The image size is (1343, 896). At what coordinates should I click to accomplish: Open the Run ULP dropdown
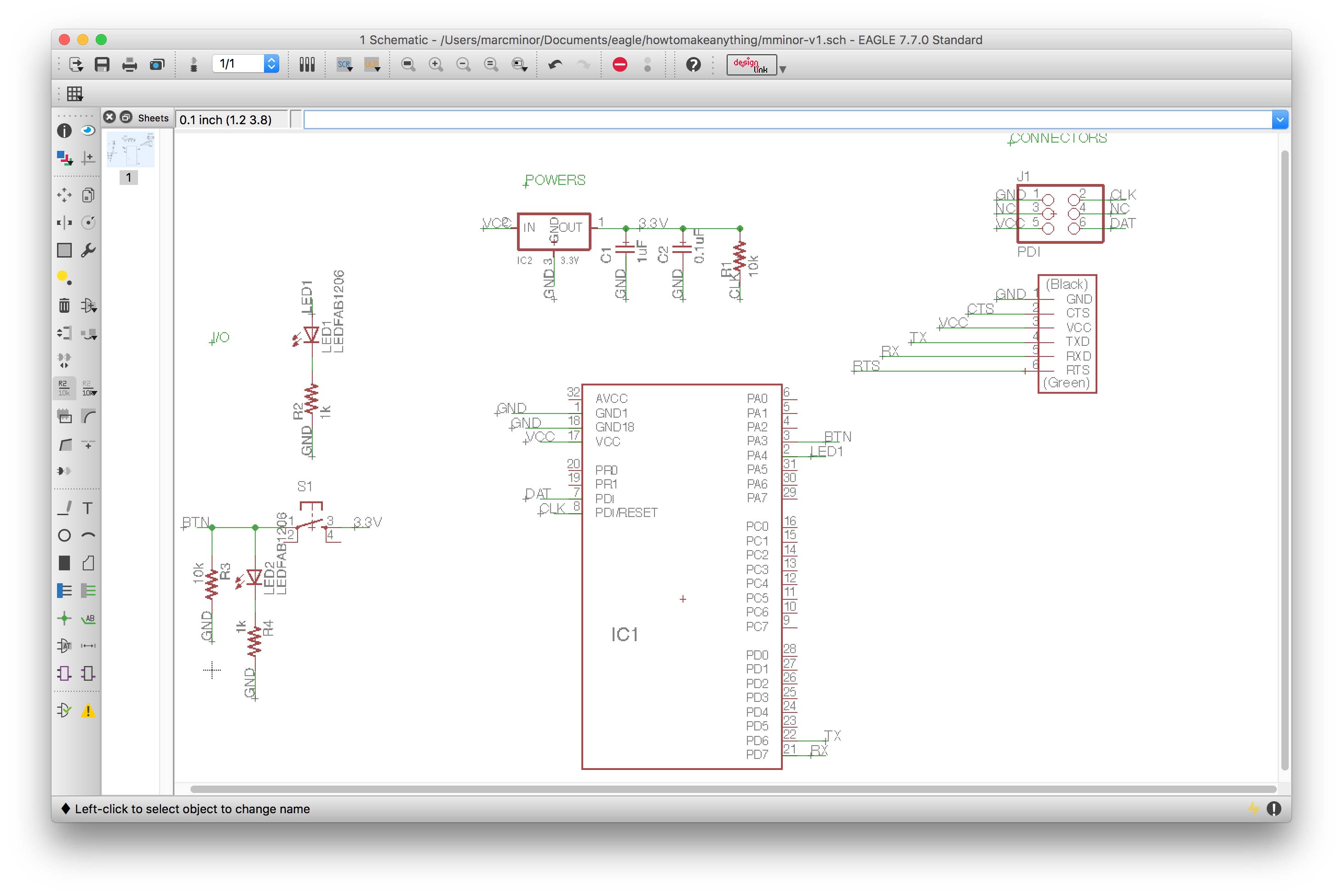373,64
